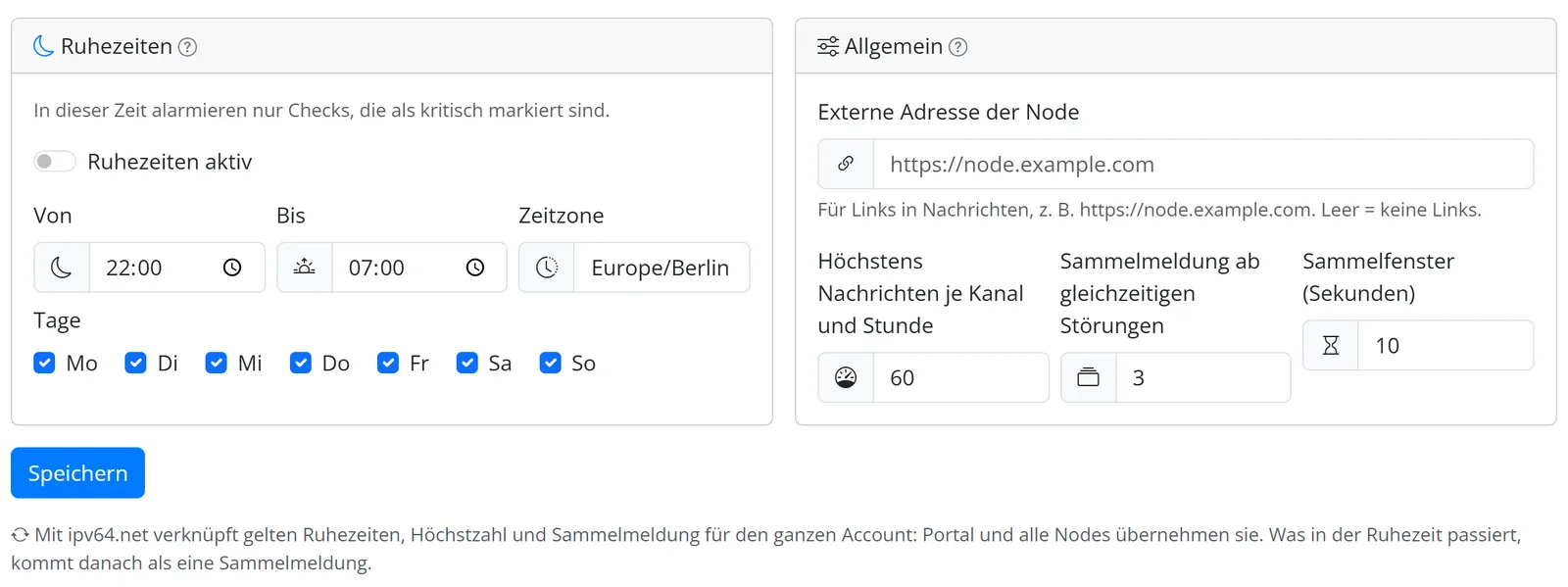Click the moon icon beside Ruhezeiten heading
The width and height of the screenshot is (1568, 587).
(x=43, y=46)
